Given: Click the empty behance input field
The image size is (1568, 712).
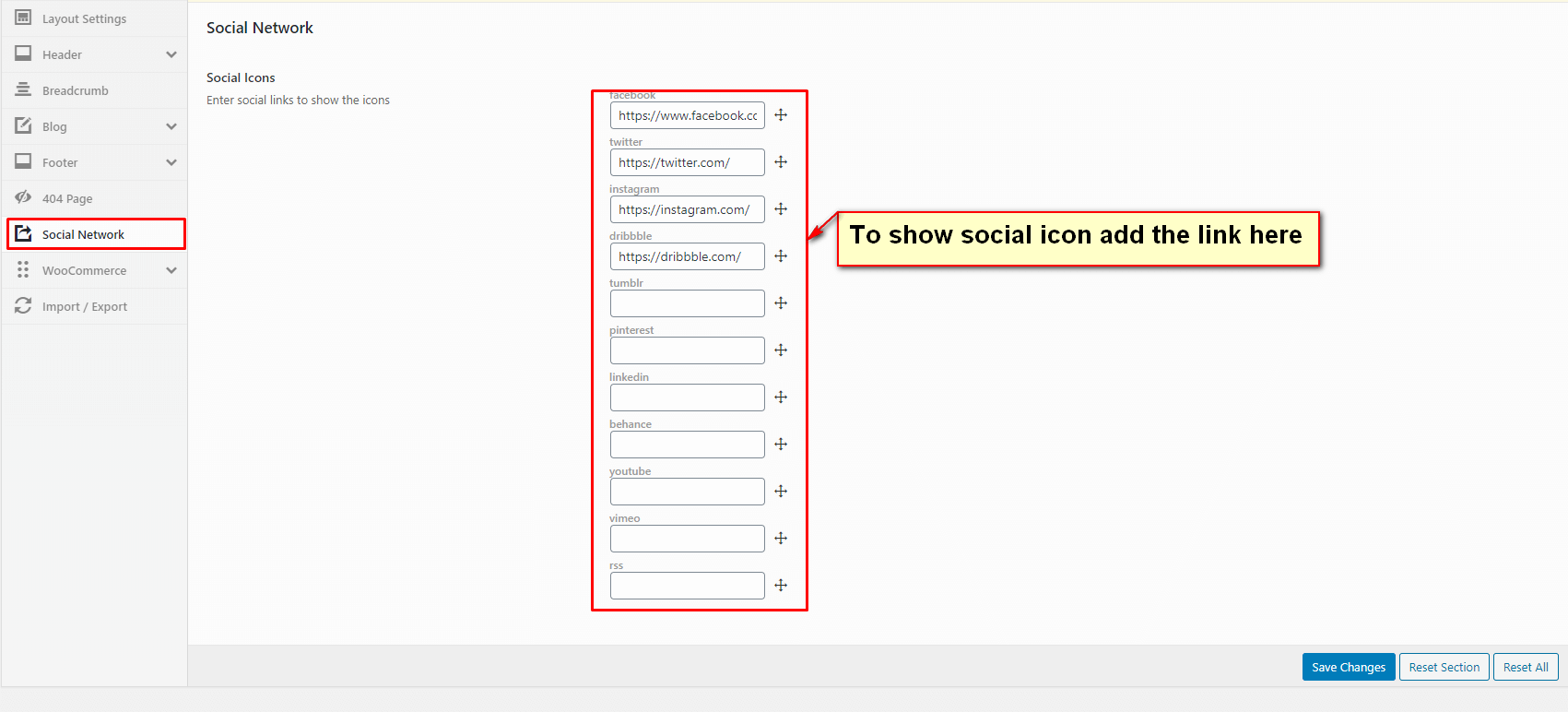Looking at the screenshot, I should (x=688, y=445).
